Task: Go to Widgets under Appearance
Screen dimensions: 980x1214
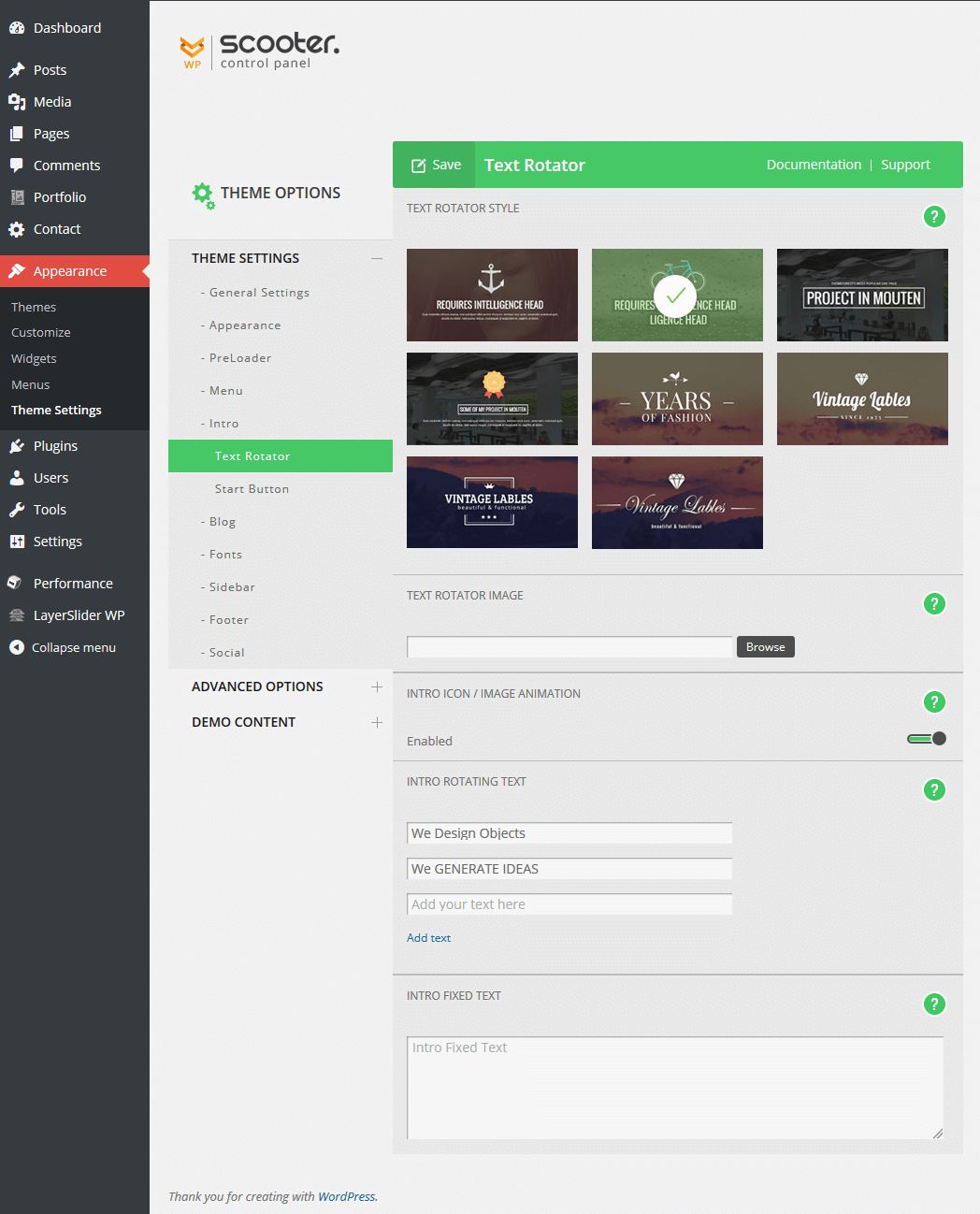Action: coord(34,359)
